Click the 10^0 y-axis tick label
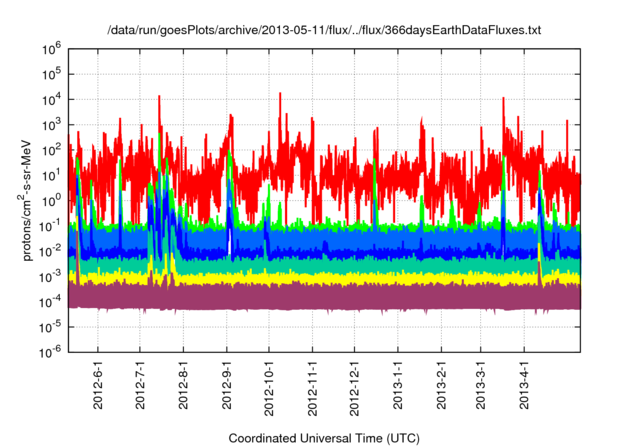 tap(51, 201)
